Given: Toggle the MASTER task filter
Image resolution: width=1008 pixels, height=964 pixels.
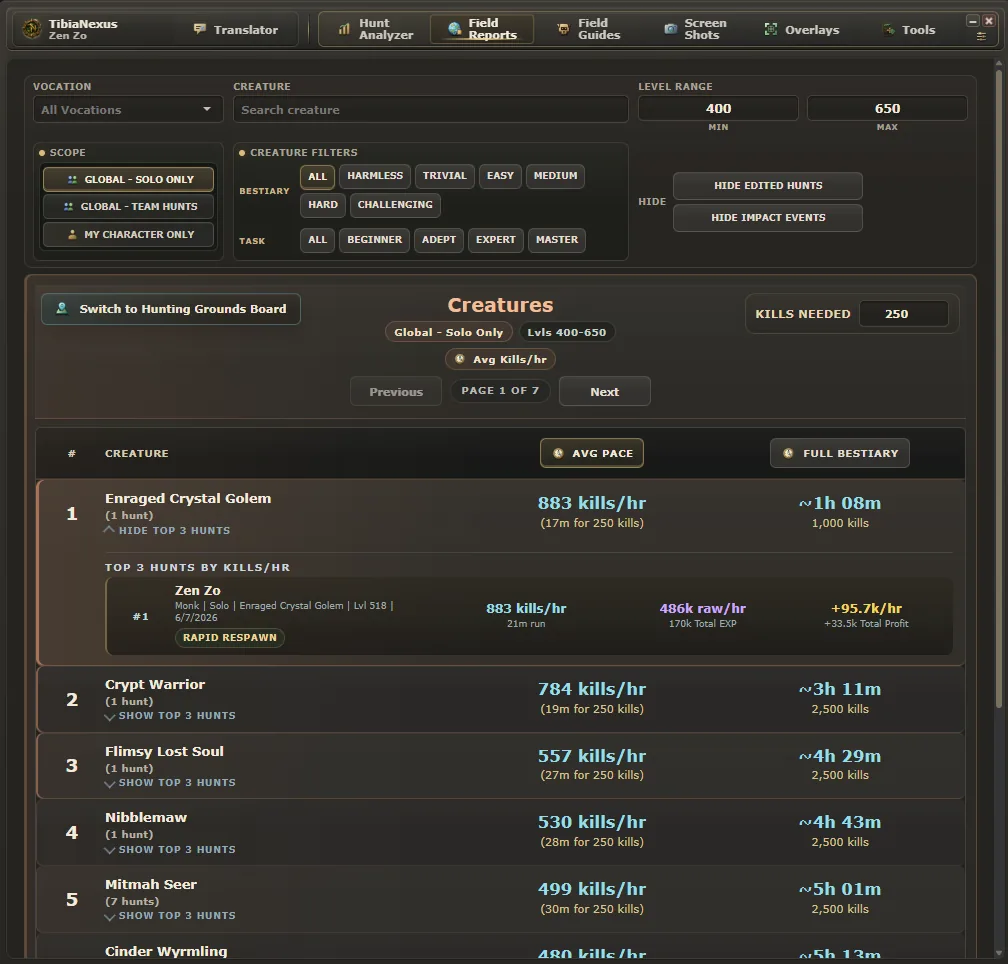Looking at the screenshot, I should coord(557,240).
